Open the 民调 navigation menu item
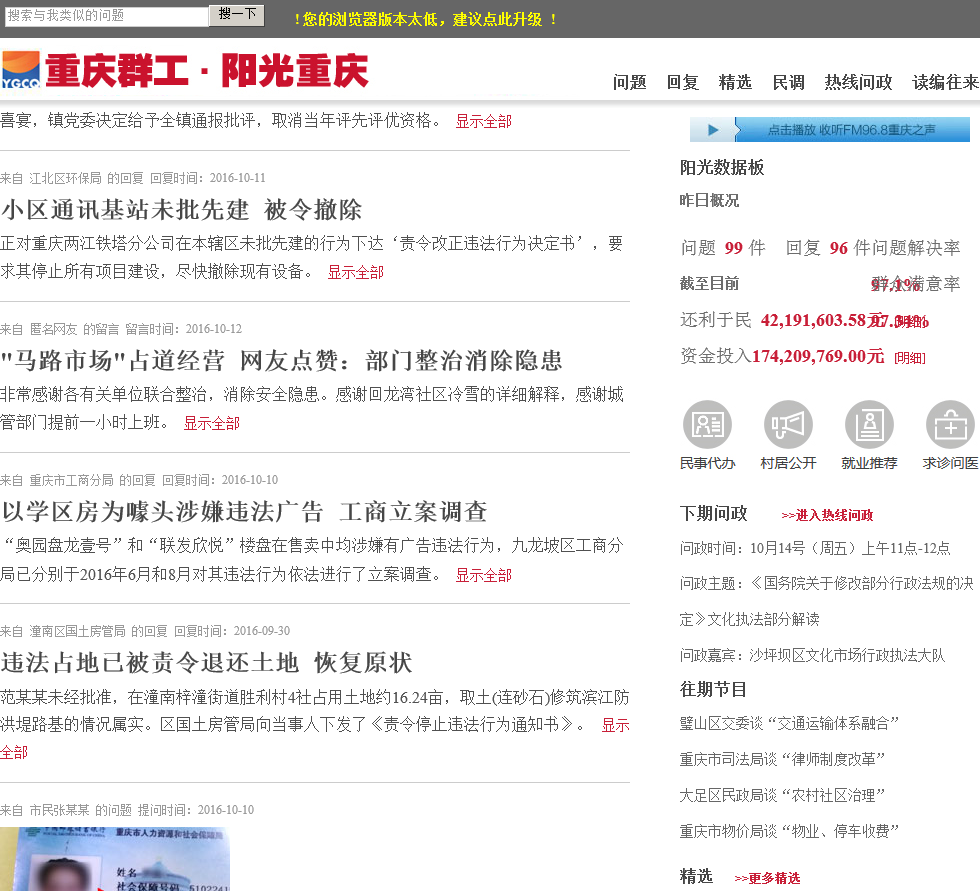The width and height of the screenshot is (980, 891). pos(788,82)
